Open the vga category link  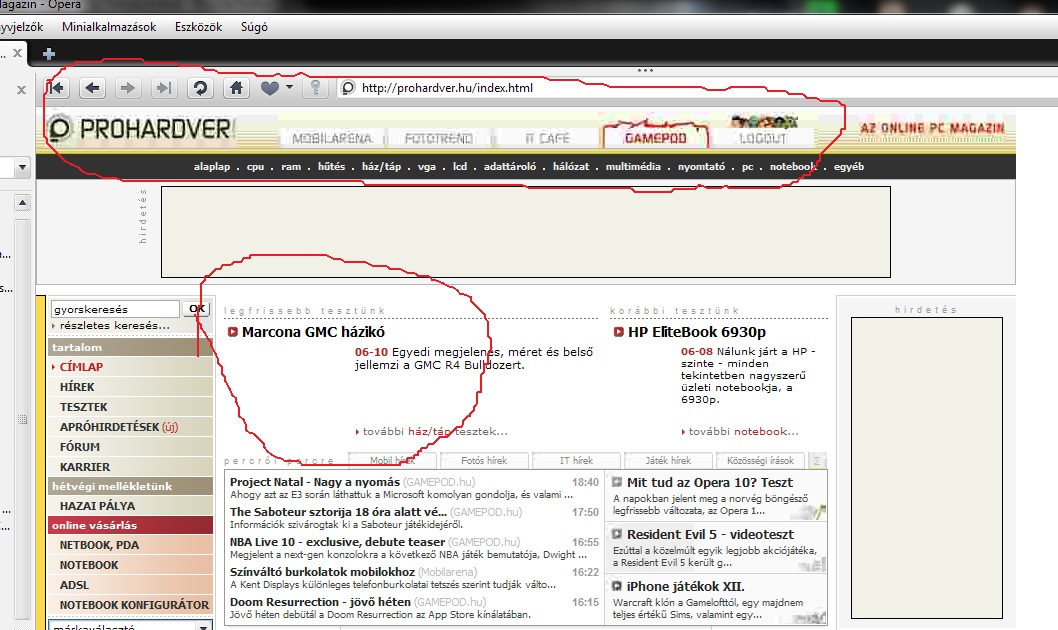click(x=426, y=167)
